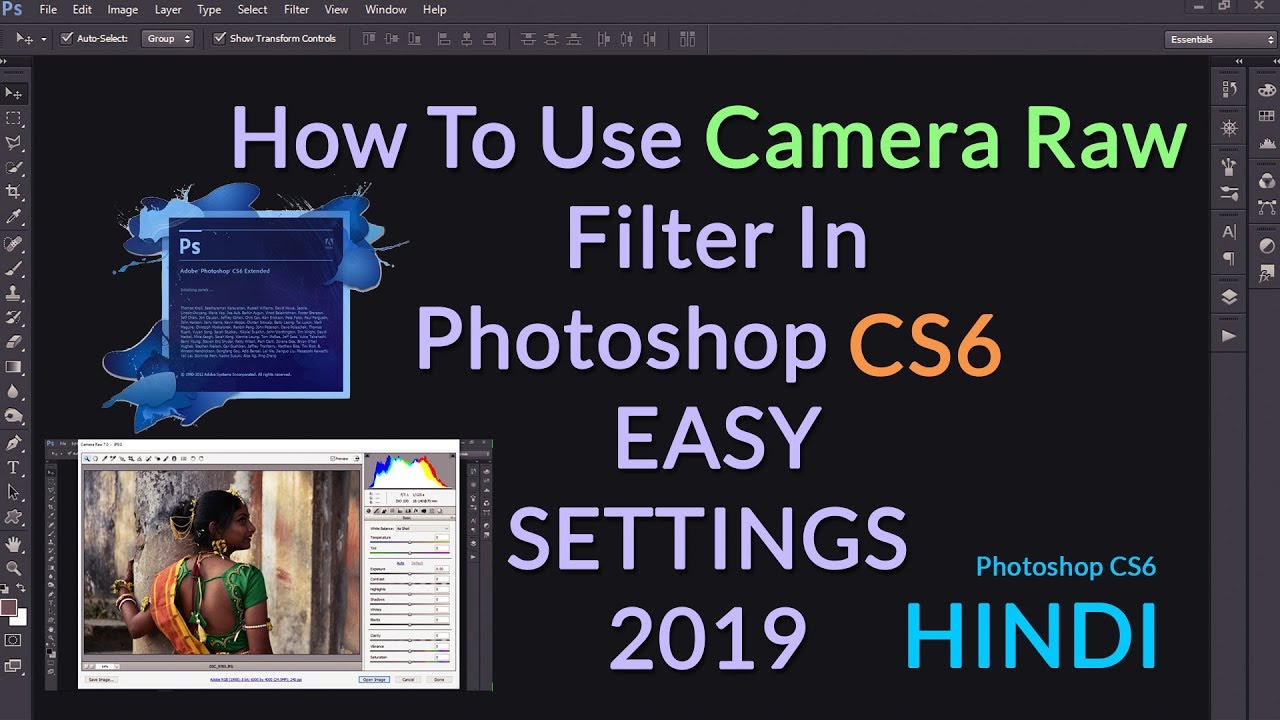This screenshot has height=720, width=1280.
Task: Open the Color palette panel icon
Action: 1267,90
